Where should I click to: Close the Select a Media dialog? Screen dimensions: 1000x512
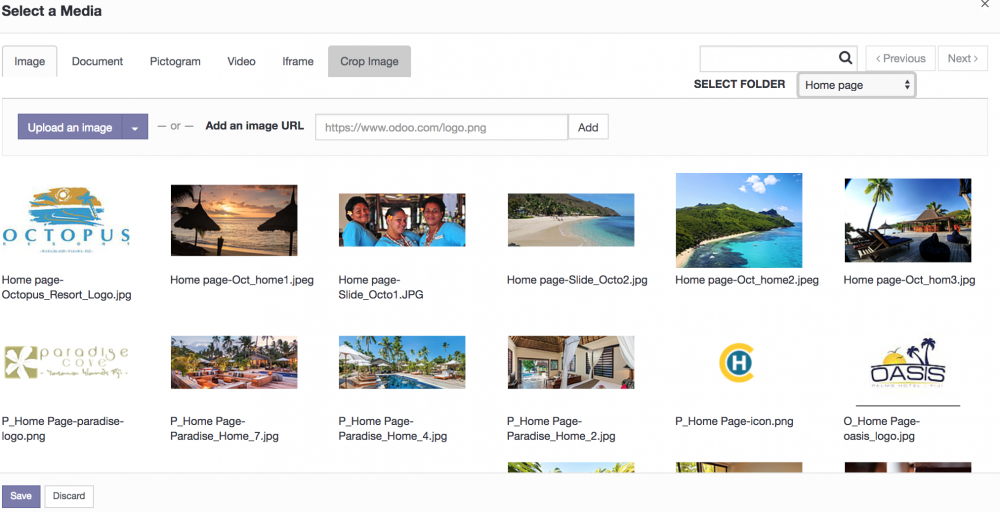[x=985, y=4]
